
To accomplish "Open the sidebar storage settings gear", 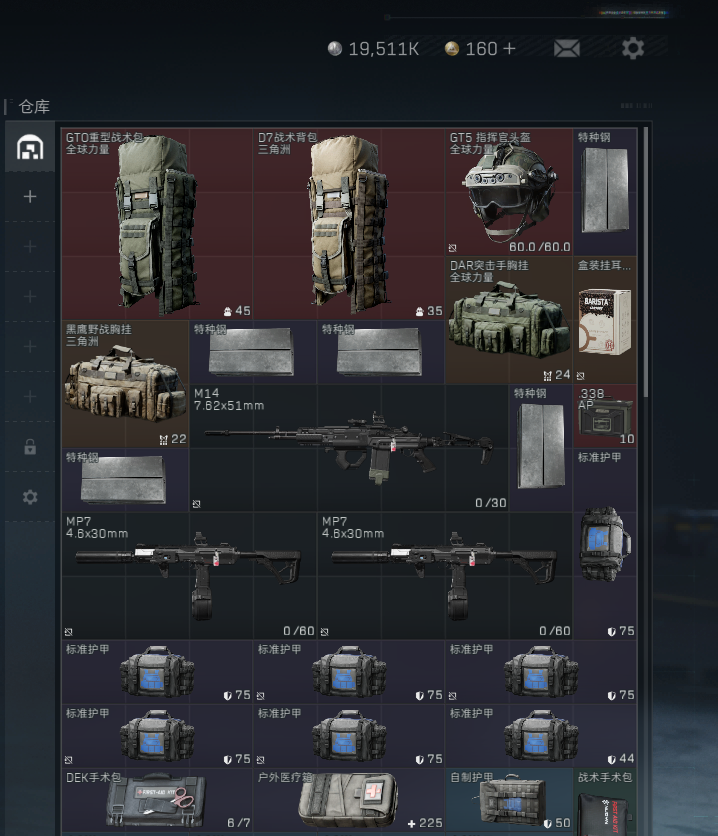I will pos(30,497).
